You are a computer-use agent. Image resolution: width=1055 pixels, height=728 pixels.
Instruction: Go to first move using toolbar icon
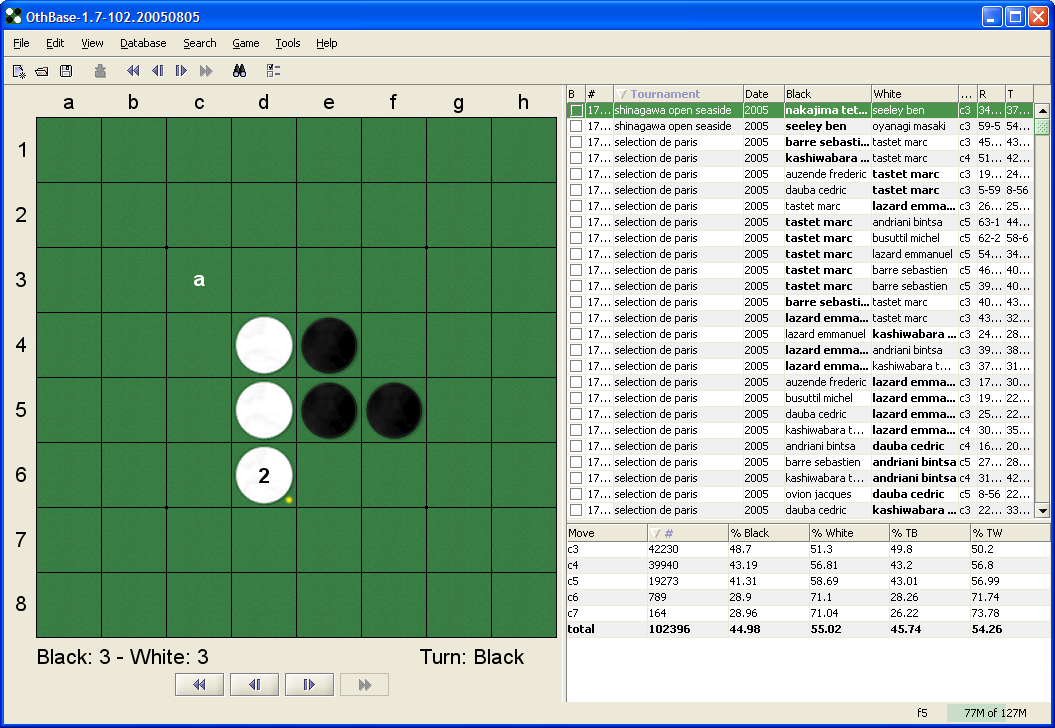tap(133, 71)
